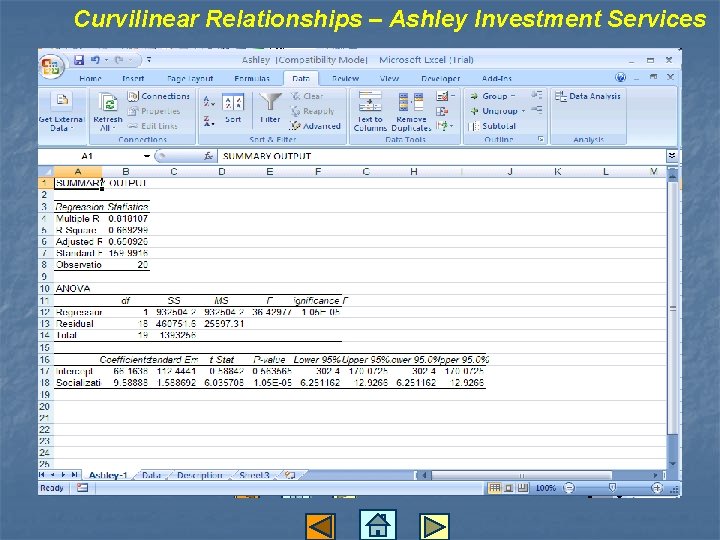
Task: Open the Insert ribbon tab
Action: click(133, 79)
